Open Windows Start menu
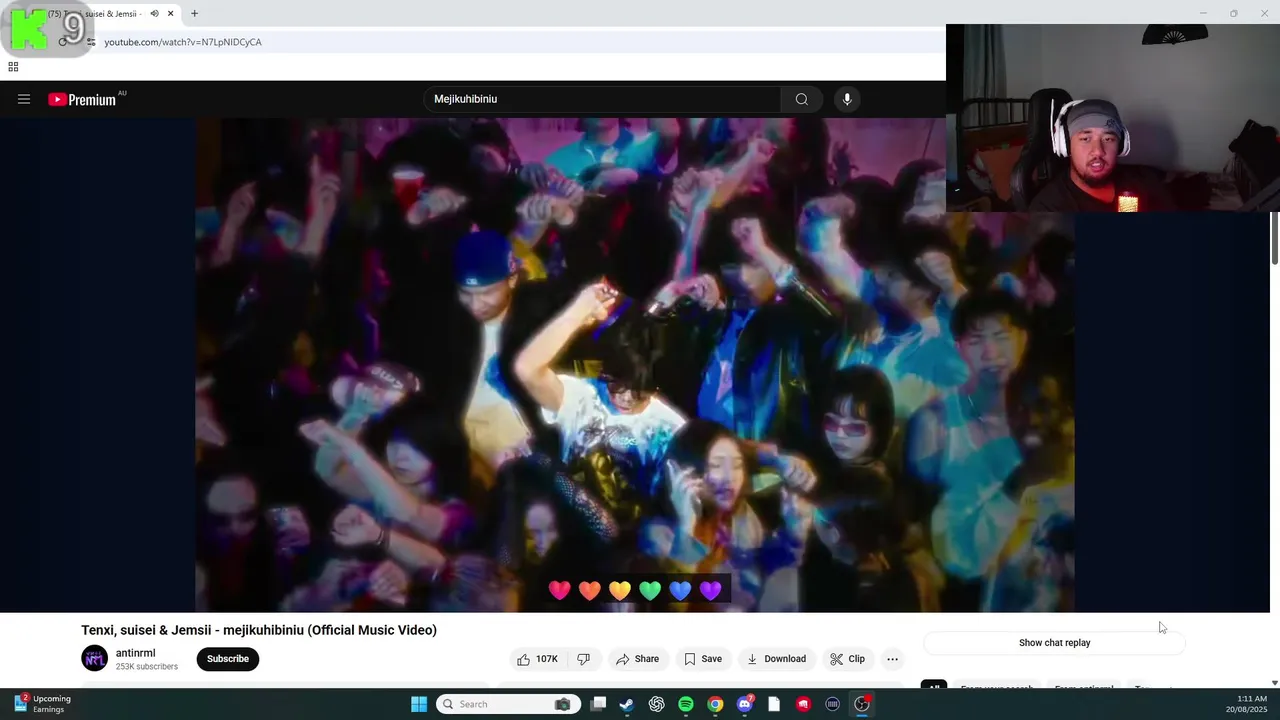1280x720 pixels. coord(419,704)
